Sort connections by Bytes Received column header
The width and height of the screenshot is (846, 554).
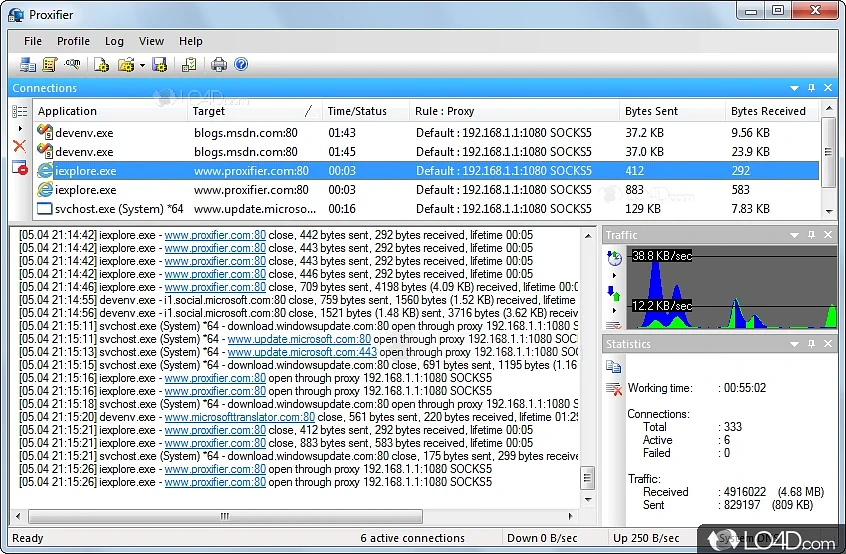pyautogui.click(x=767, y=111)
